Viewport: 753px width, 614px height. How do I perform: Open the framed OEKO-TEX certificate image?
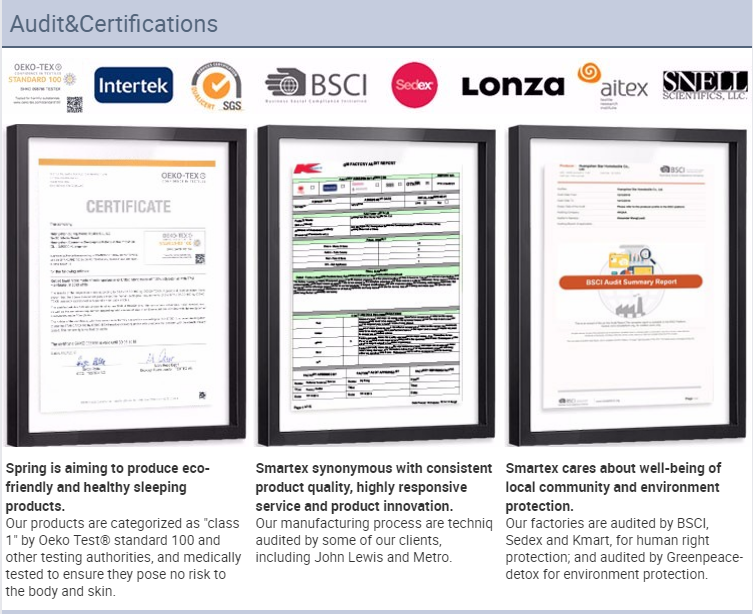coord(126,285)
